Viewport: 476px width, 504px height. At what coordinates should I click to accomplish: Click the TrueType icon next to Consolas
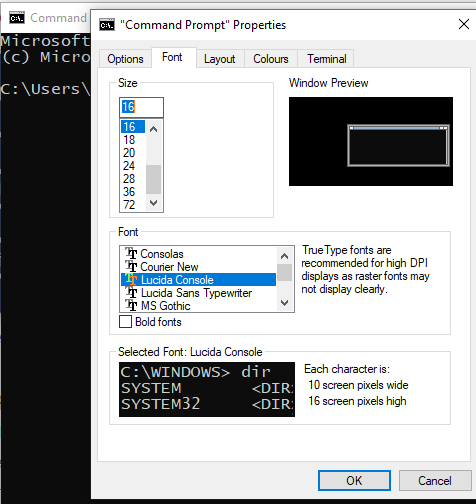[x=131, y=254]
